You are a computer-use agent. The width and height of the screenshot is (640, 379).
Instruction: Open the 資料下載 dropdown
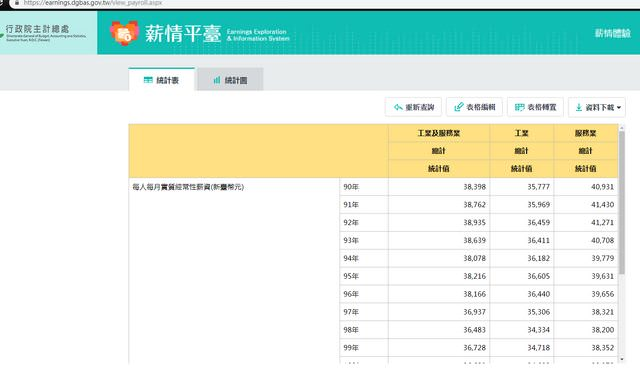click(597, 107)
